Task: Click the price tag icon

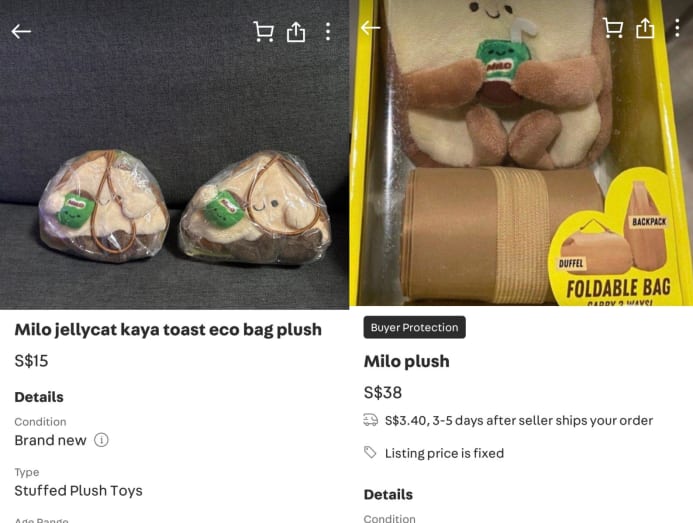Action: [x=370, y=452]
